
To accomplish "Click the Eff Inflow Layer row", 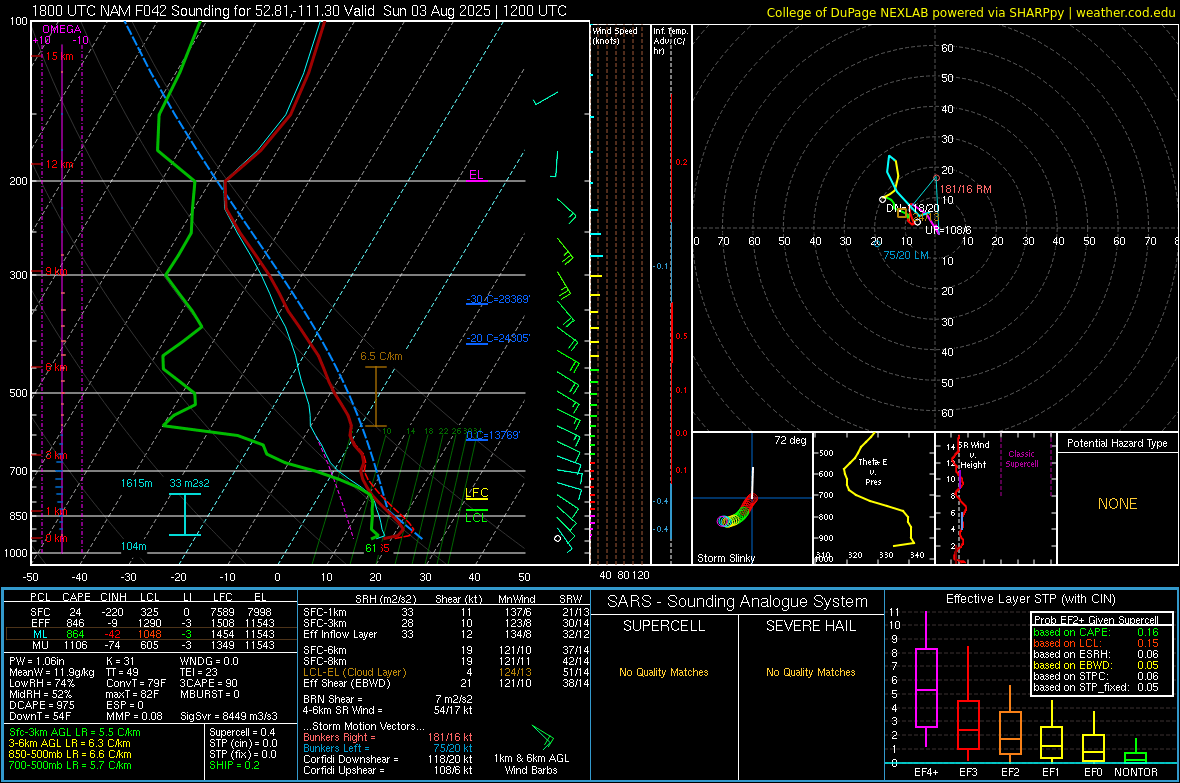I will 446,634.
